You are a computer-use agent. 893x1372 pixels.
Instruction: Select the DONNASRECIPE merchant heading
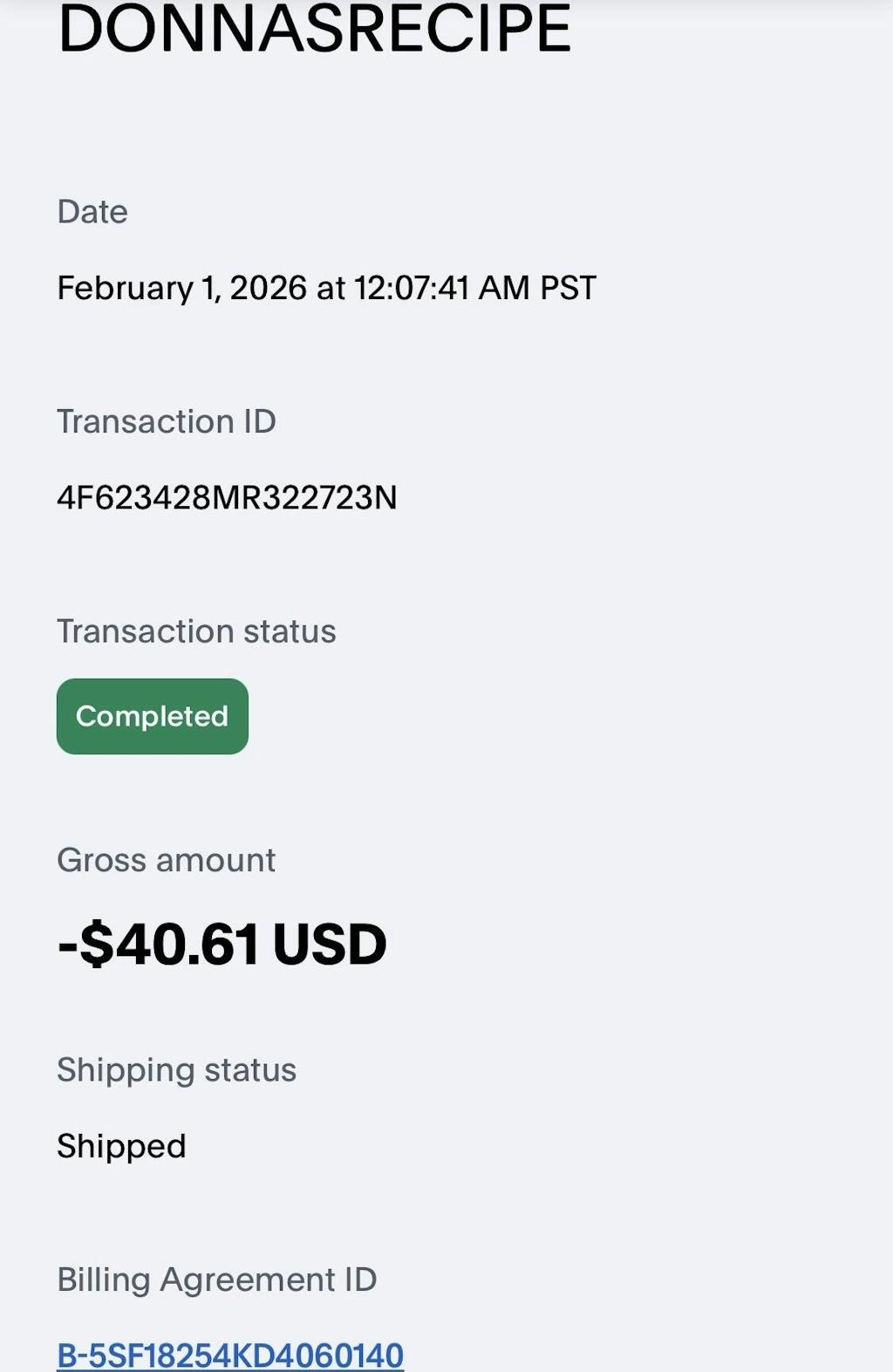tap(314, 30)
